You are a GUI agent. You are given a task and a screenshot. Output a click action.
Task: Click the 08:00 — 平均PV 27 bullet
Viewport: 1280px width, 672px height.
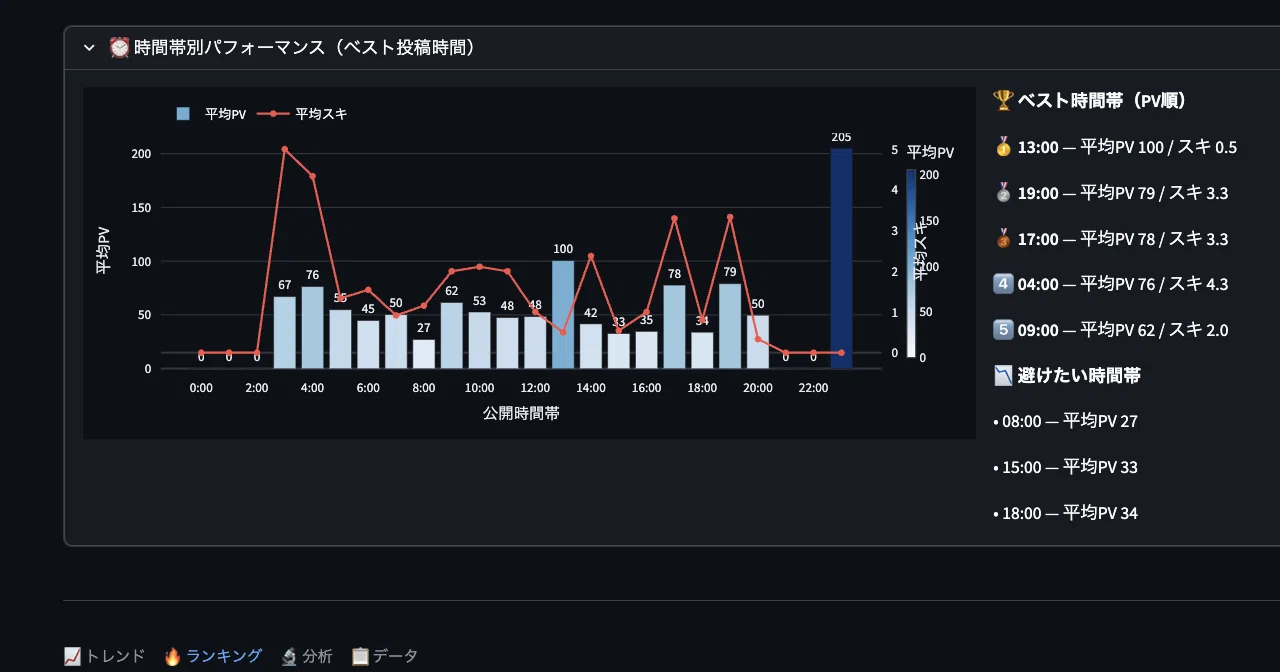[x=1066, y=421]
